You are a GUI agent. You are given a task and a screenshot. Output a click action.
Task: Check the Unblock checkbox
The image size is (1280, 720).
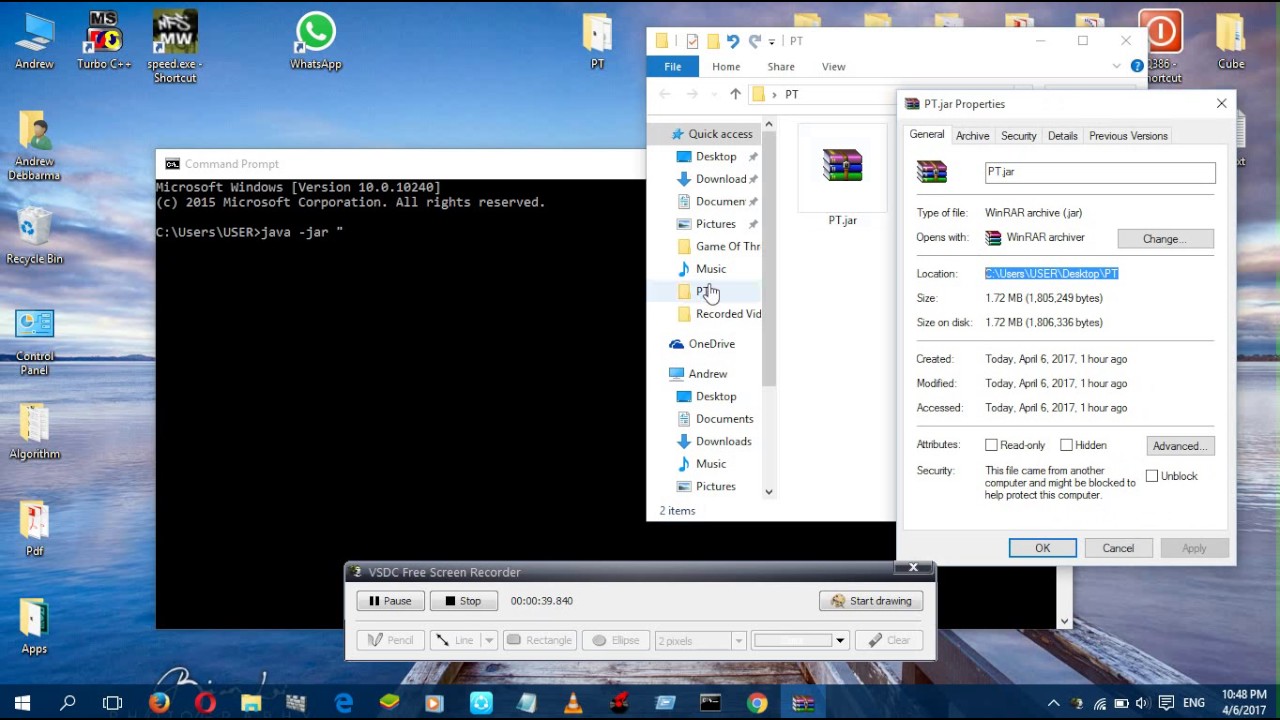1152,476
